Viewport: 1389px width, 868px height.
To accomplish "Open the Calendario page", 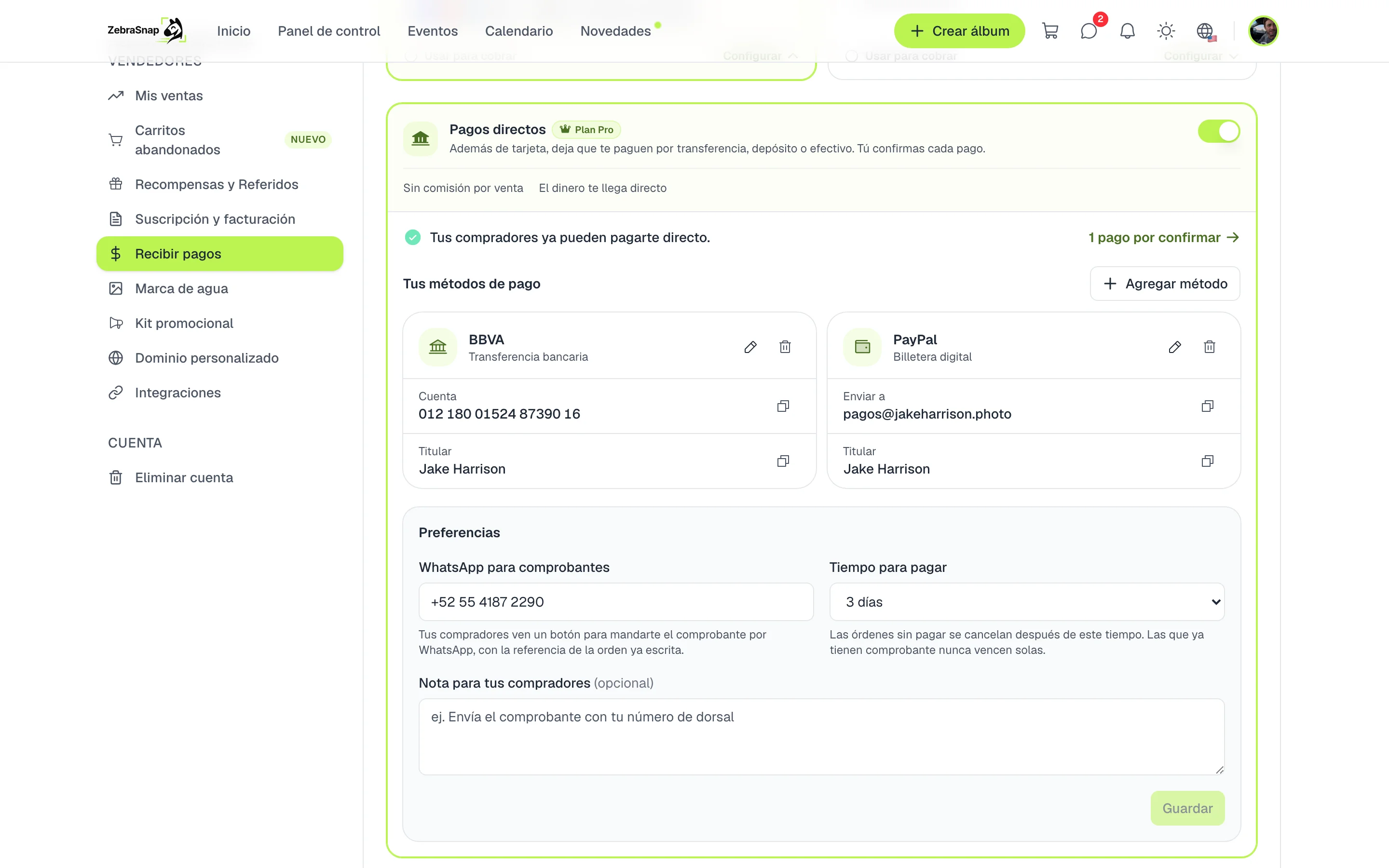I will tap(519, 31).
